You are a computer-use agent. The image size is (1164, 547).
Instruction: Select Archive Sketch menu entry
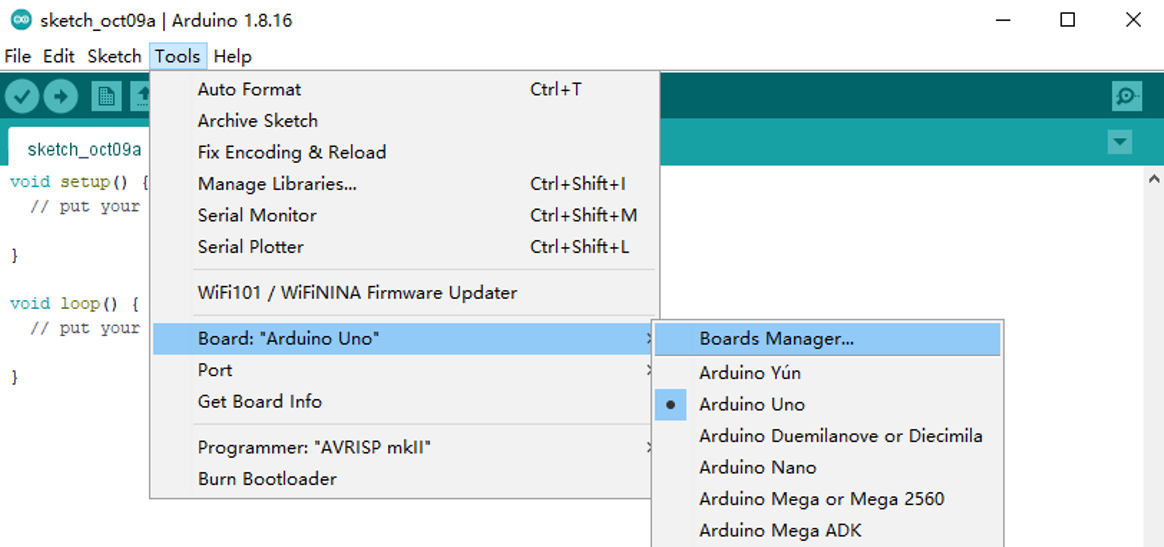click(x=405, y=121)
